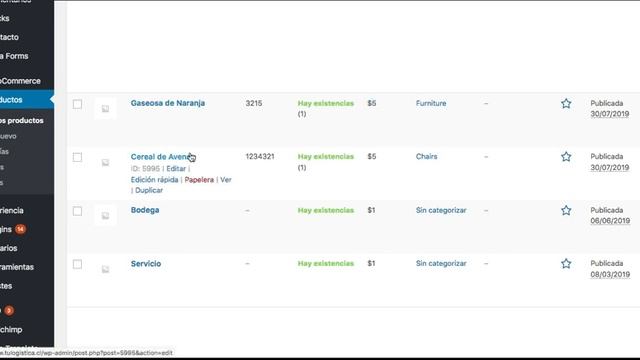
Task: Click $5 price in Gaseosa de Naranja row
Action: pyautogui.click(x=371, y=103)
